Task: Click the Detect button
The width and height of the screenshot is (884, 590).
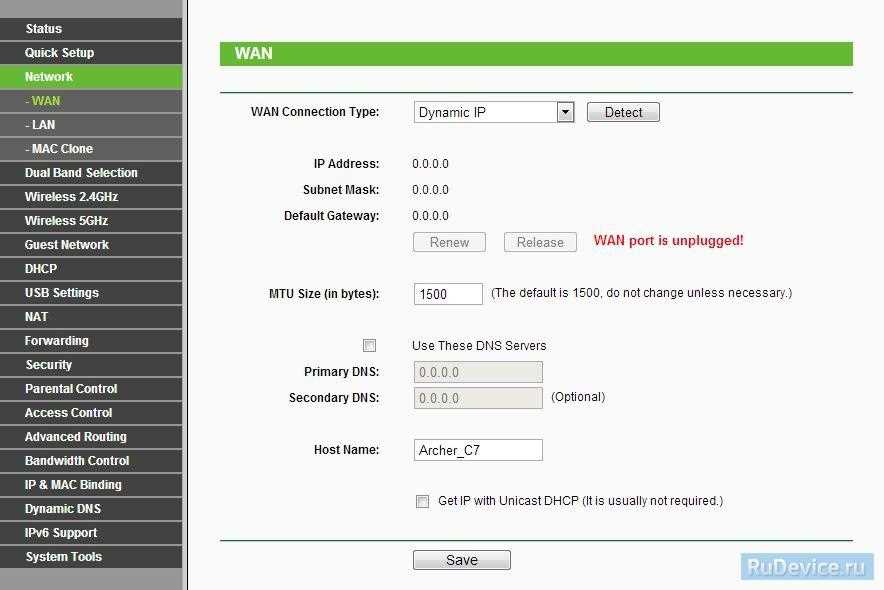Action: (x=623, y=112)
